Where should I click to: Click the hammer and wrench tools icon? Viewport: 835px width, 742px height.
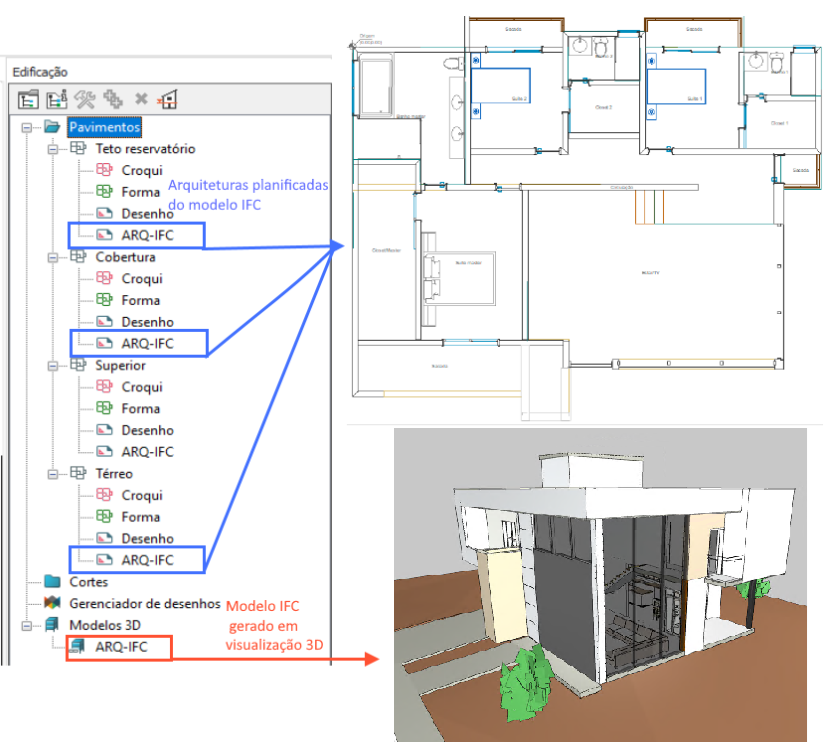click(85, 98)
